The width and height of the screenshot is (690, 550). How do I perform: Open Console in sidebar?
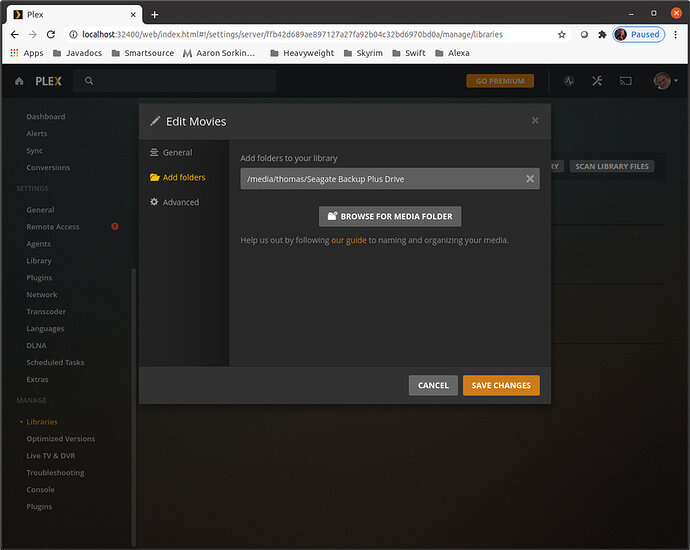click(40, 490)
